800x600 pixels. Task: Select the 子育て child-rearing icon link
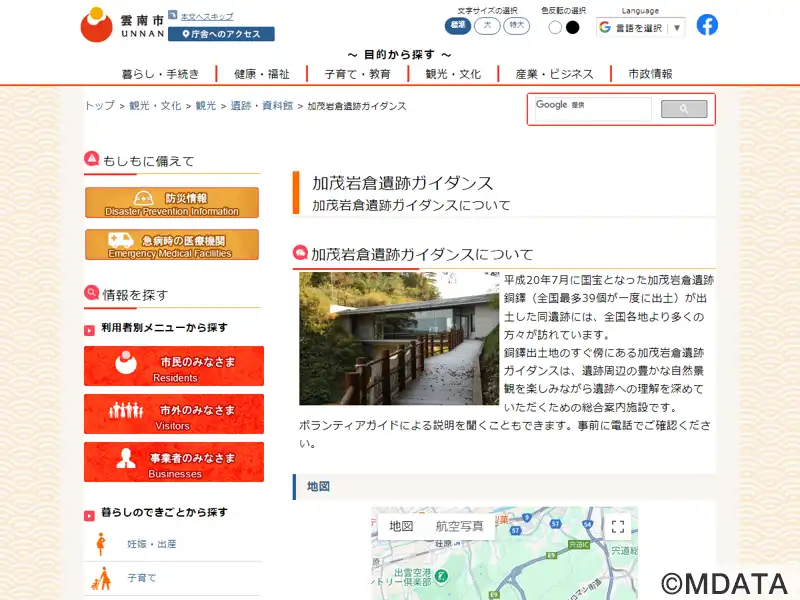click(102, 578)
